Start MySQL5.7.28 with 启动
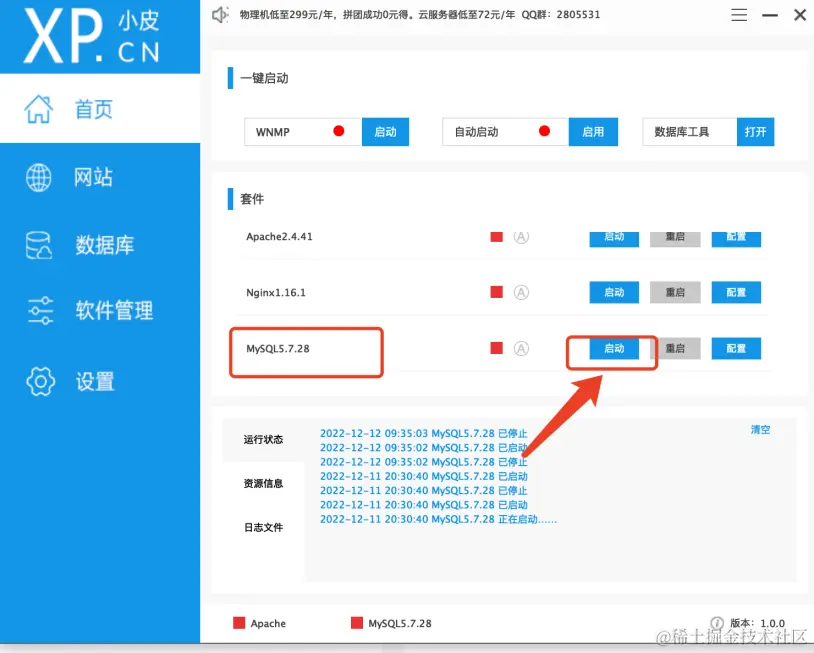The width and height of the screenshot is (814, 653). (x=614, y=348)
